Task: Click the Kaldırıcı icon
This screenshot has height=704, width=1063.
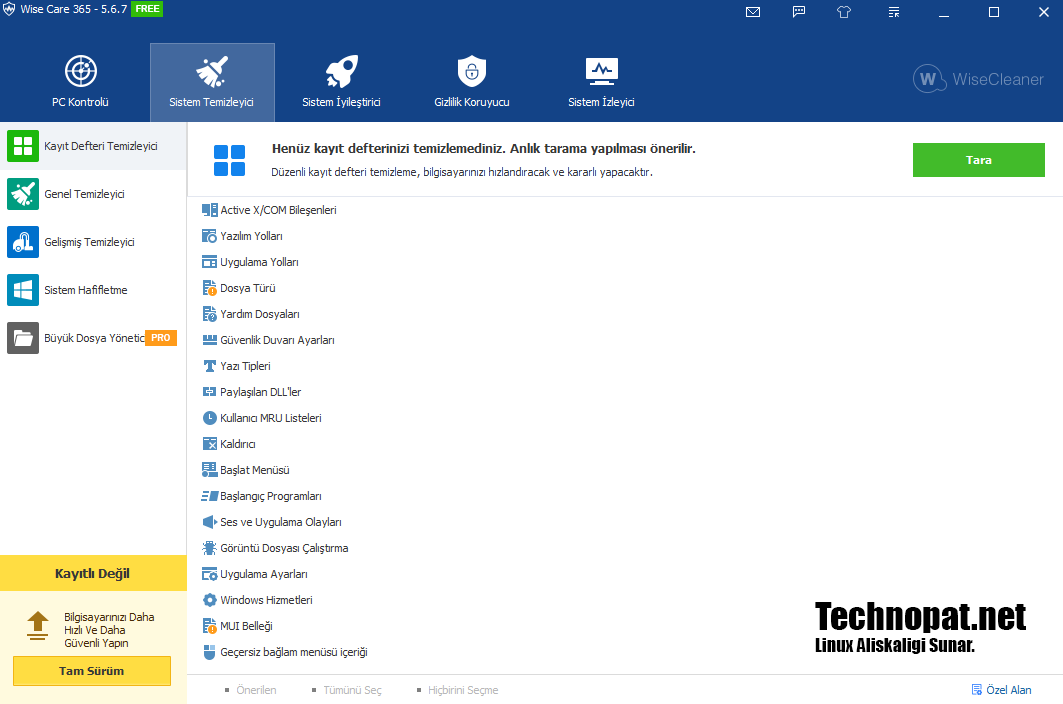Action: pos(209,444)
